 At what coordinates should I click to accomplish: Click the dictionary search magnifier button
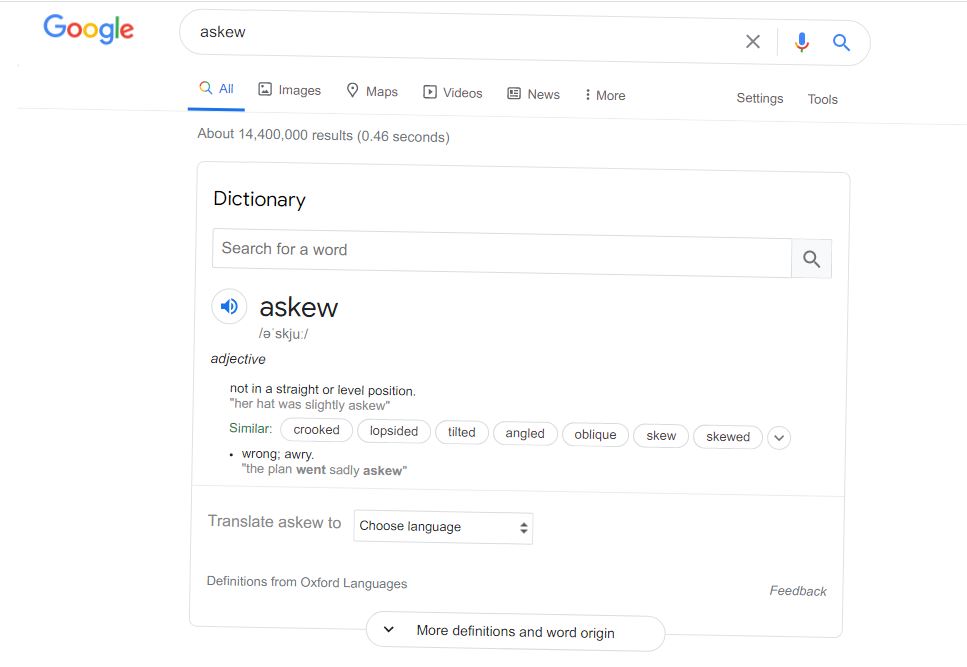[811, 259]
